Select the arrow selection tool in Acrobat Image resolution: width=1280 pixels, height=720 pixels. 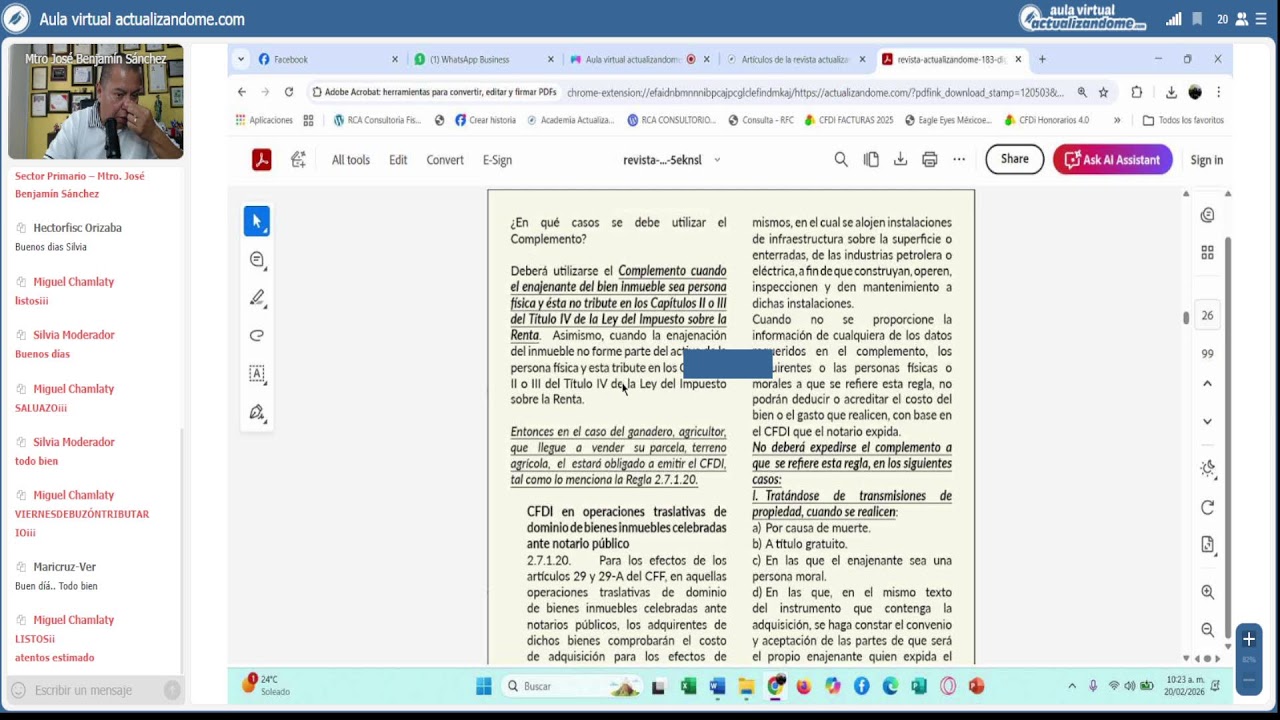(257, 221)
